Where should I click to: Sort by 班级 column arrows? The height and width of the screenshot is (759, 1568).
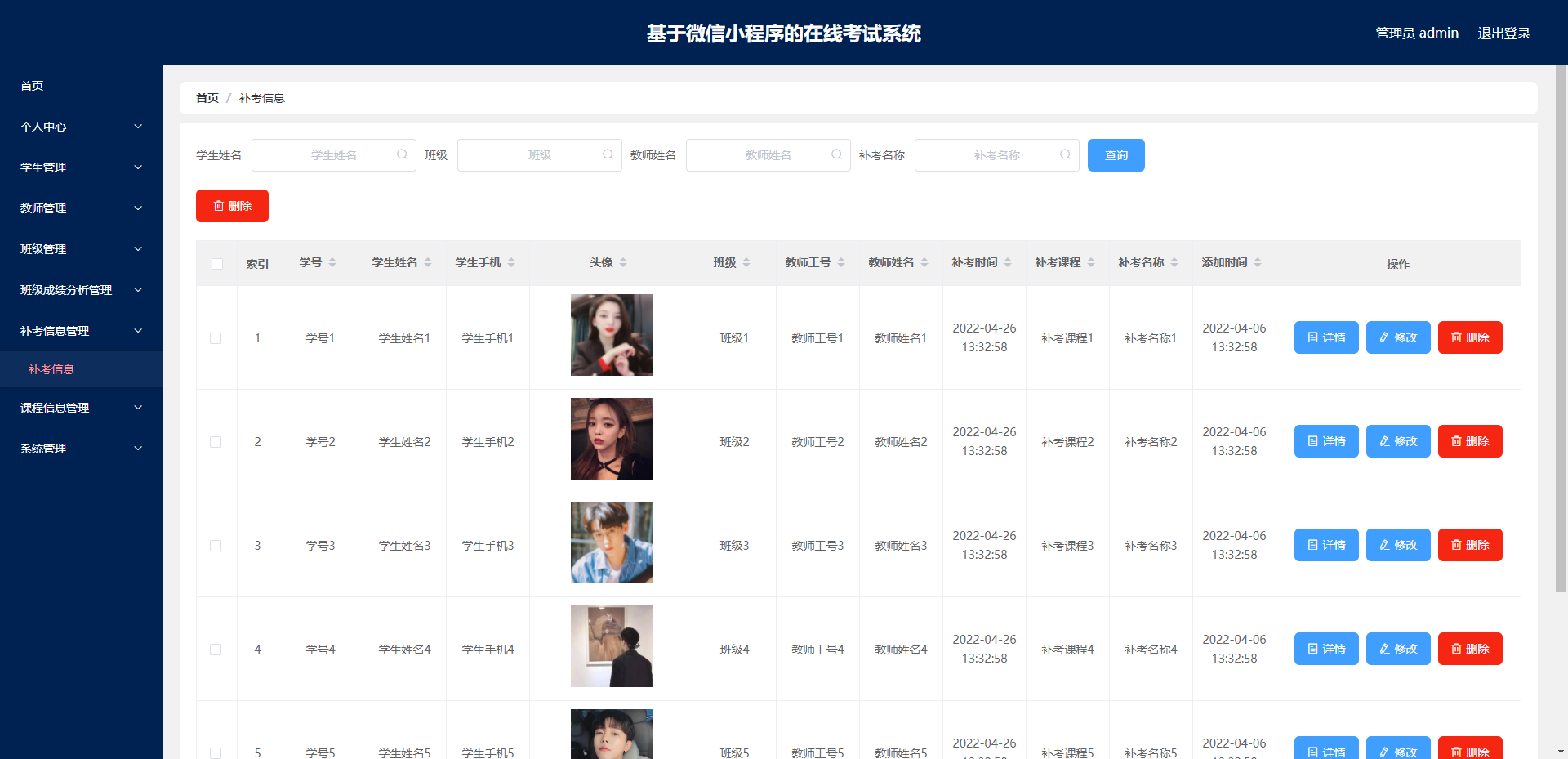click(746, 262)
